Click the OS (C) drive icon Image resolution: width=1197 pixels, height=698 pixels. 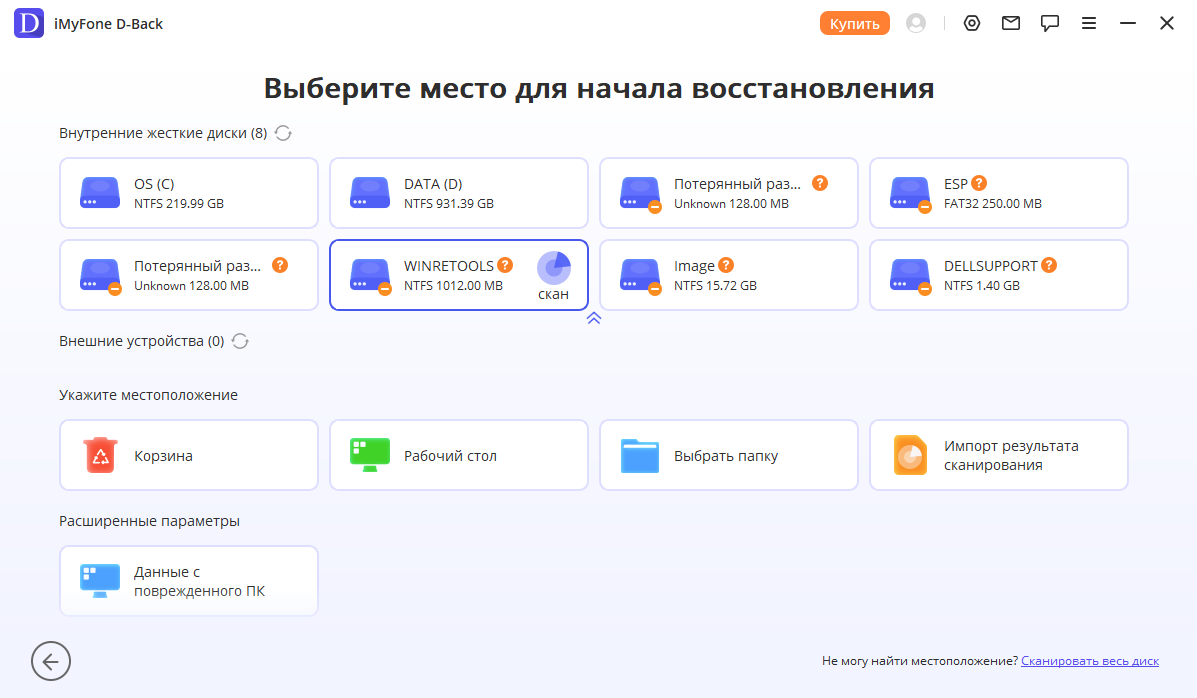[x=100, y=193]
